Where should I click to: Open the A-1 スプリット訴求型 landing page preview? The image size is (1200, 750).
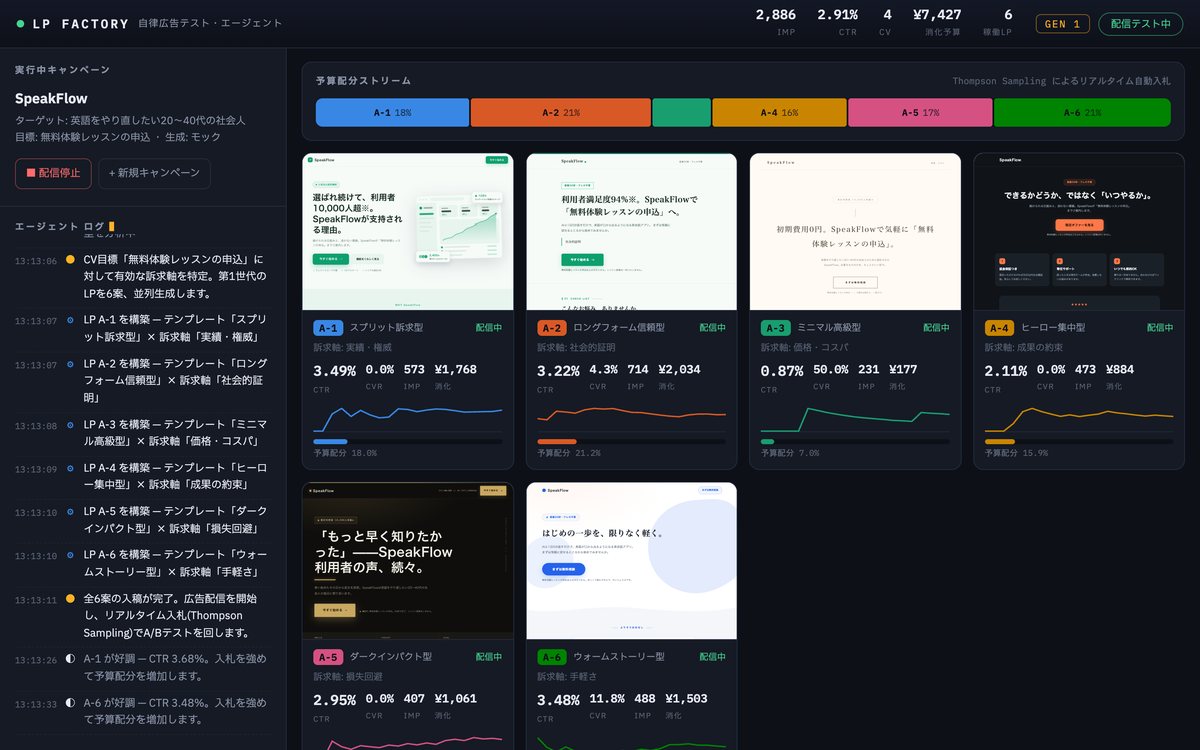408,232
